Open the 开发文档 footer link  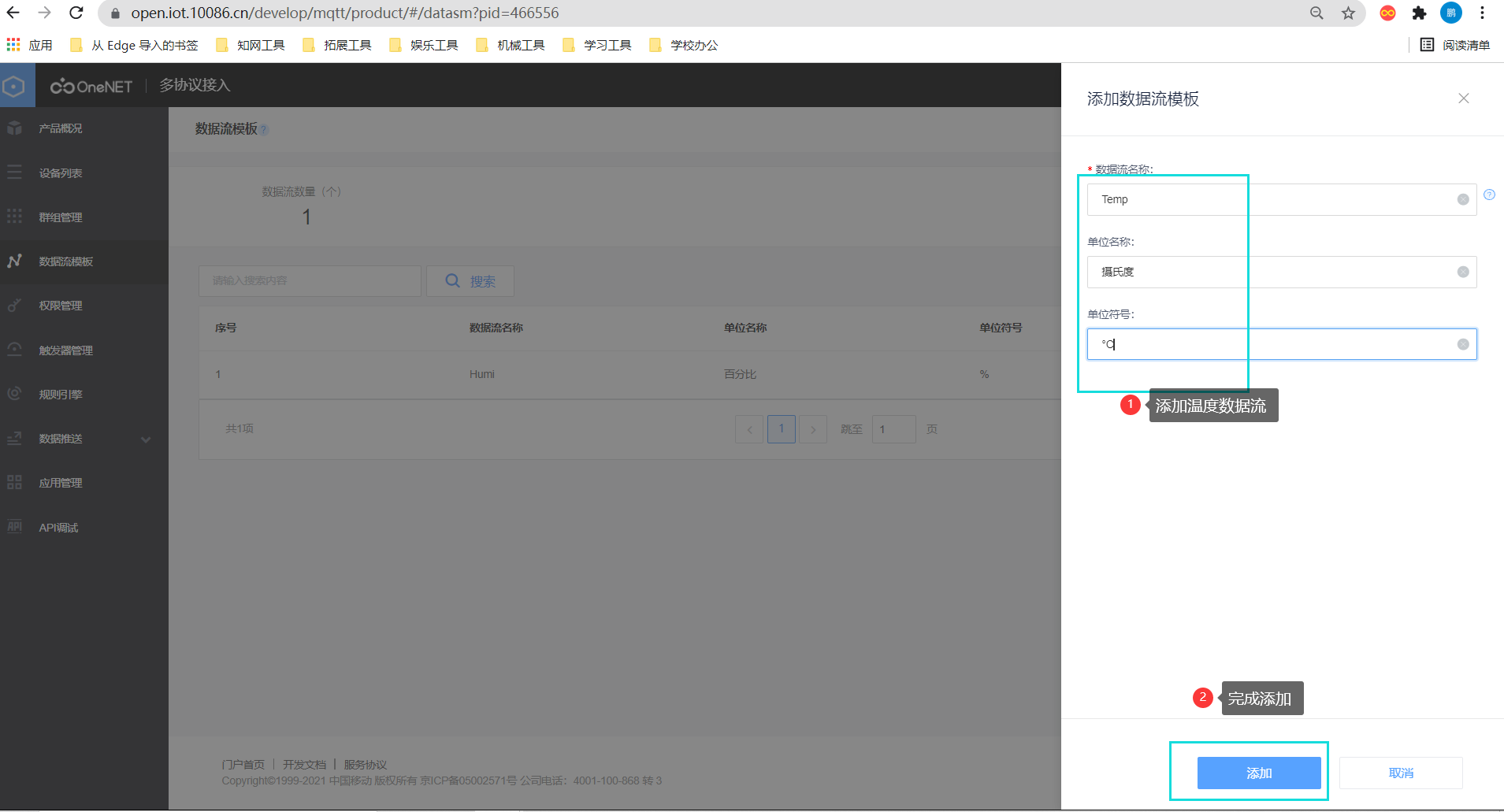pyautogui.click(x=305, y=765)
